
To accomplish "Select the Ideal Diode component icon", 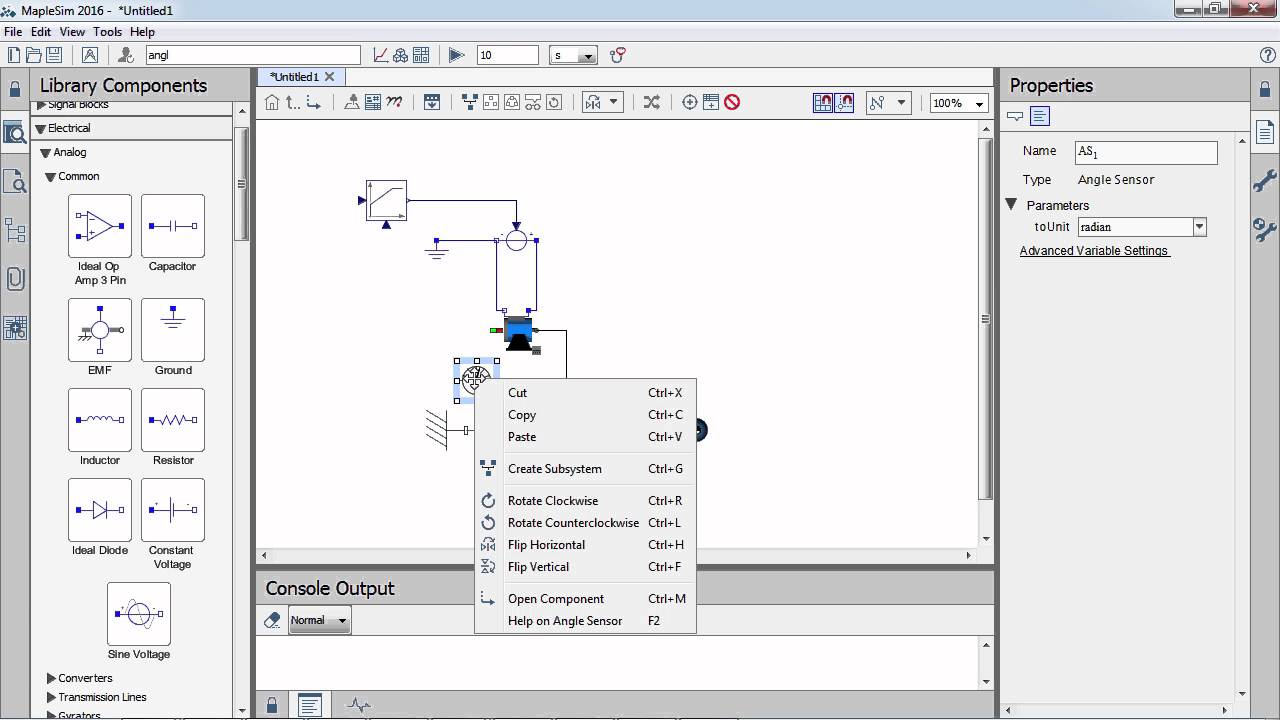I will pyautogui.click(x=100, y=510).
